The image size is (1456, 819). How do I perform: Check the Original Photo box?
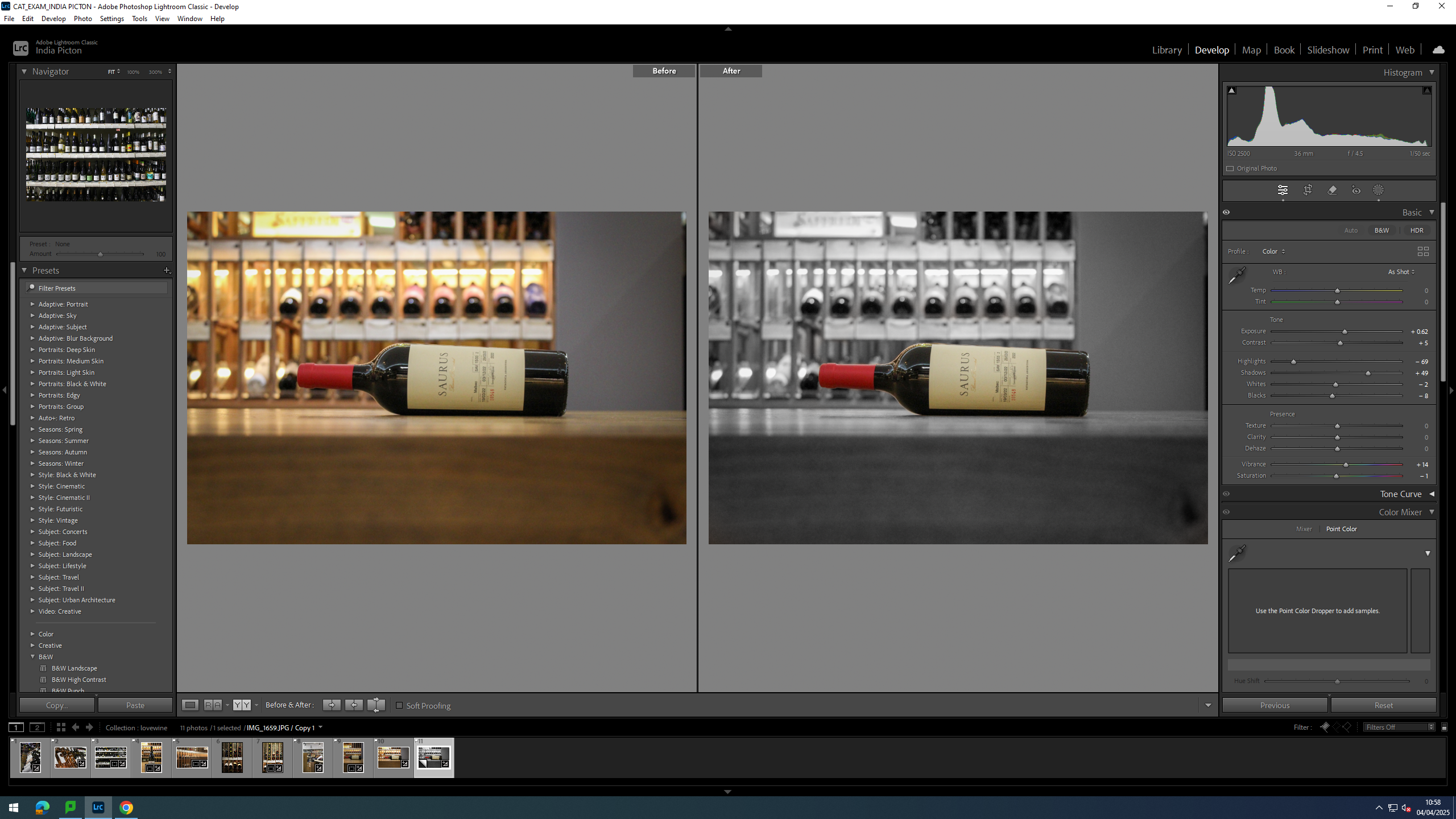tap(1230, 168)
